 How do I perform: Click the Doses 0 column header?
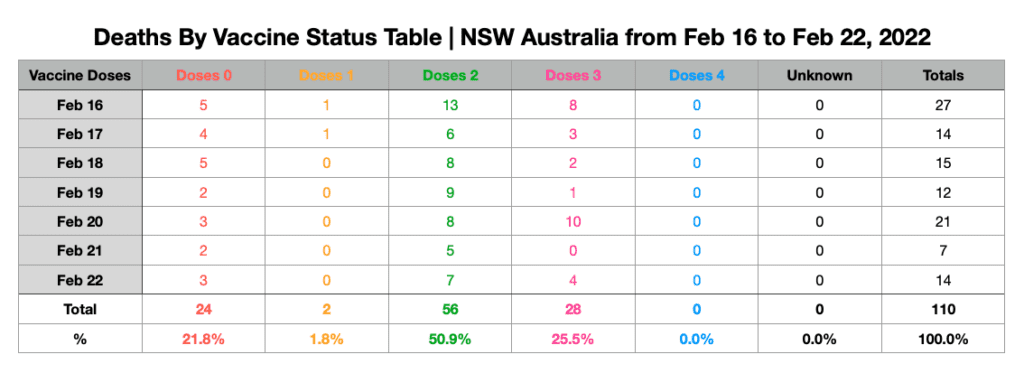click(x=204, y=75)
